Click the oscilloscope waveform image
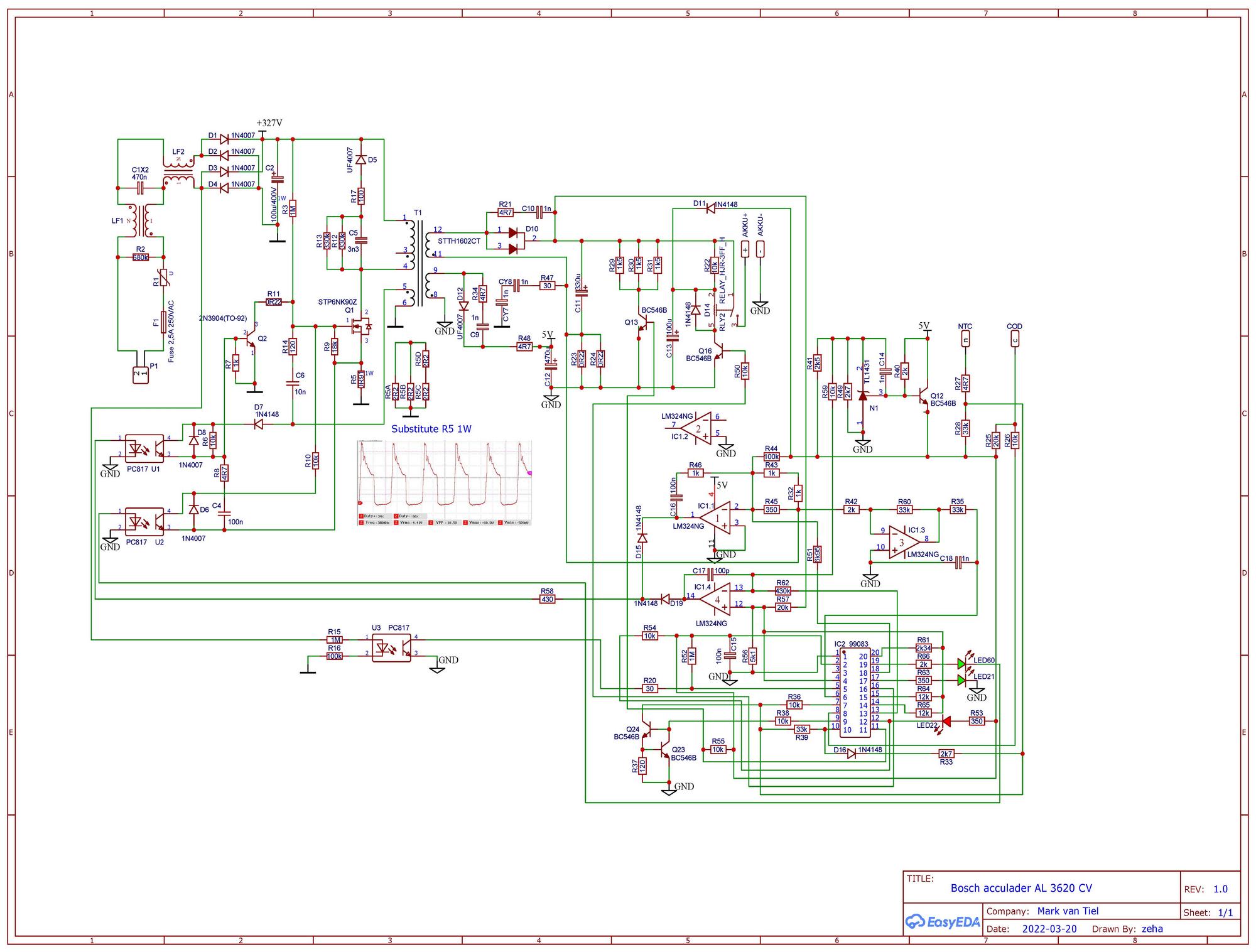Viewport: 1256px width, 952px height. [445, 482]
